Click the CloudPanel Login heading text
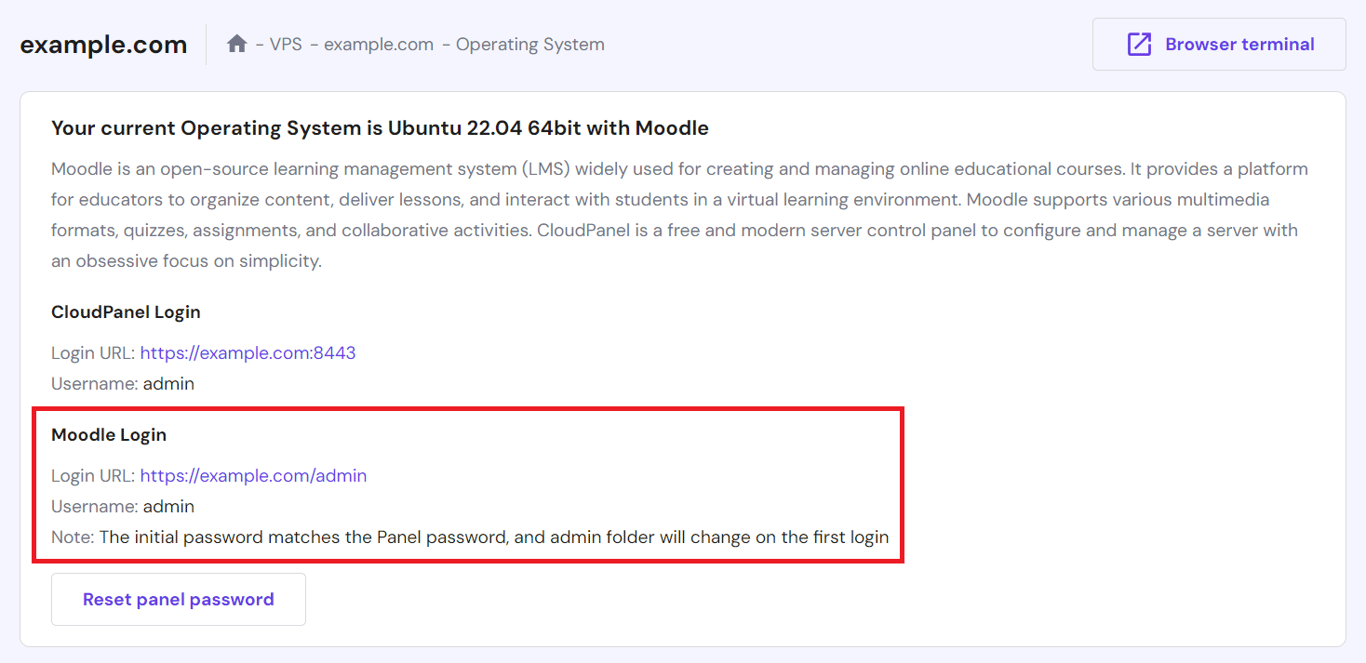Viewport: 1366px width, 663px height. (125, 311)
